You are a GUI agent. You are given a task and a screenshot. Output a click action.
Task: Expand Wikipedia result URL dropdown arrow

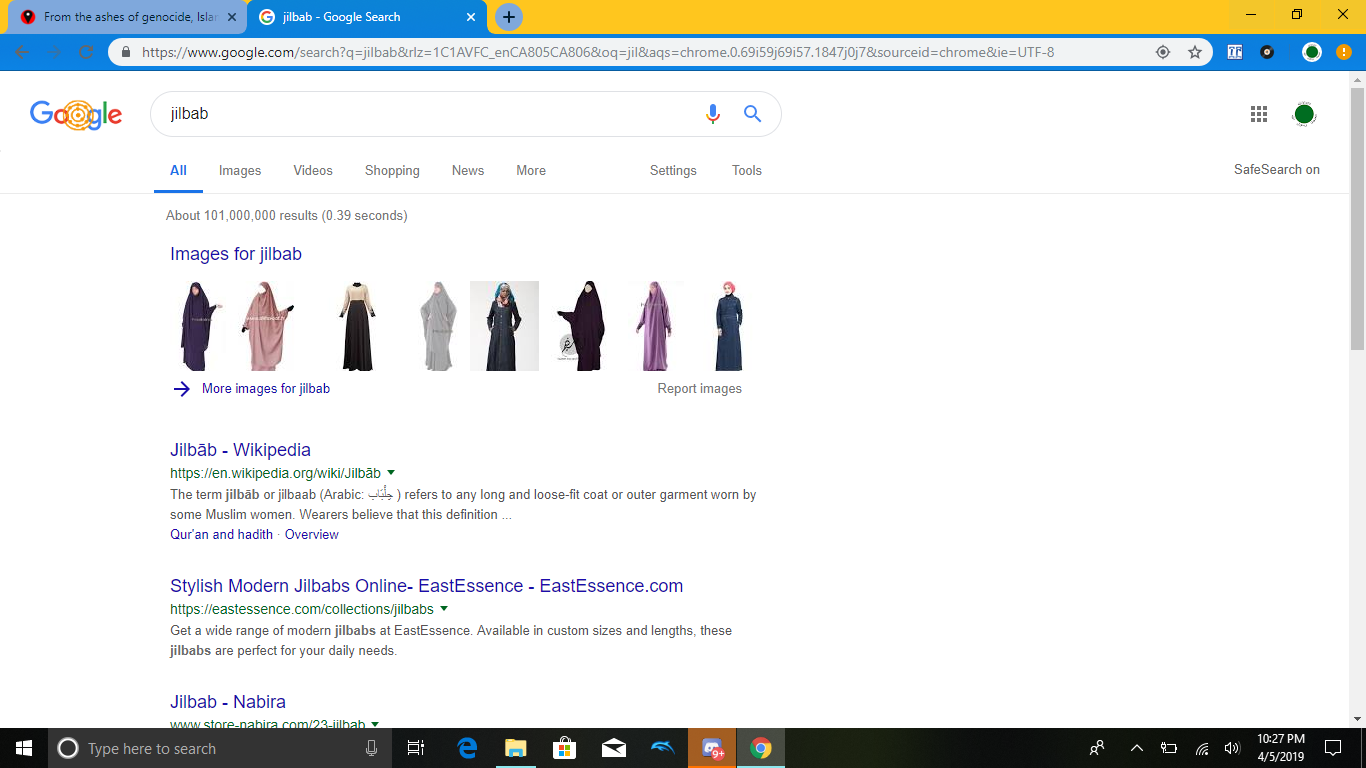[391, 472]
